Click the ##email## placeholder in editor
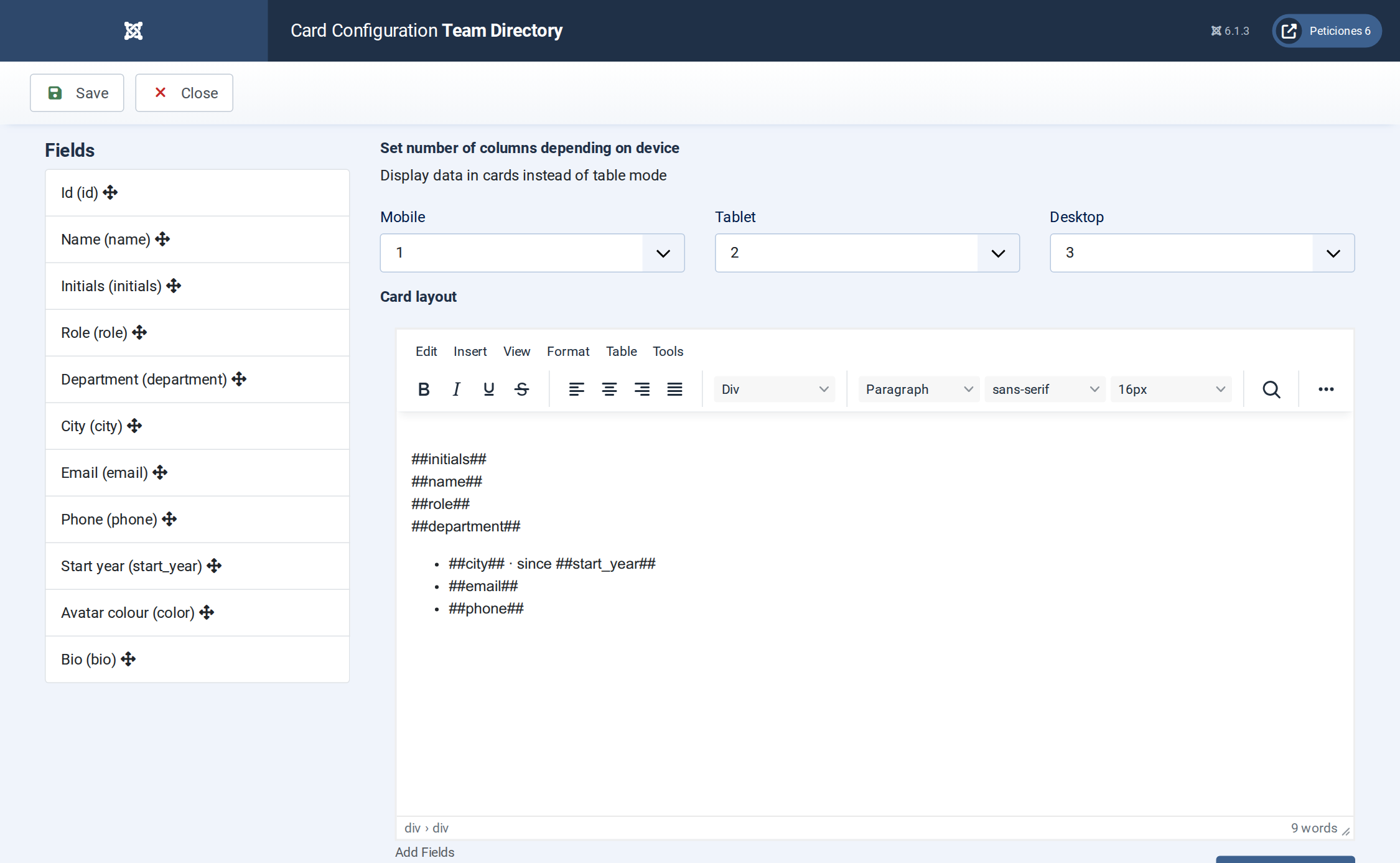 coord(483,586)
